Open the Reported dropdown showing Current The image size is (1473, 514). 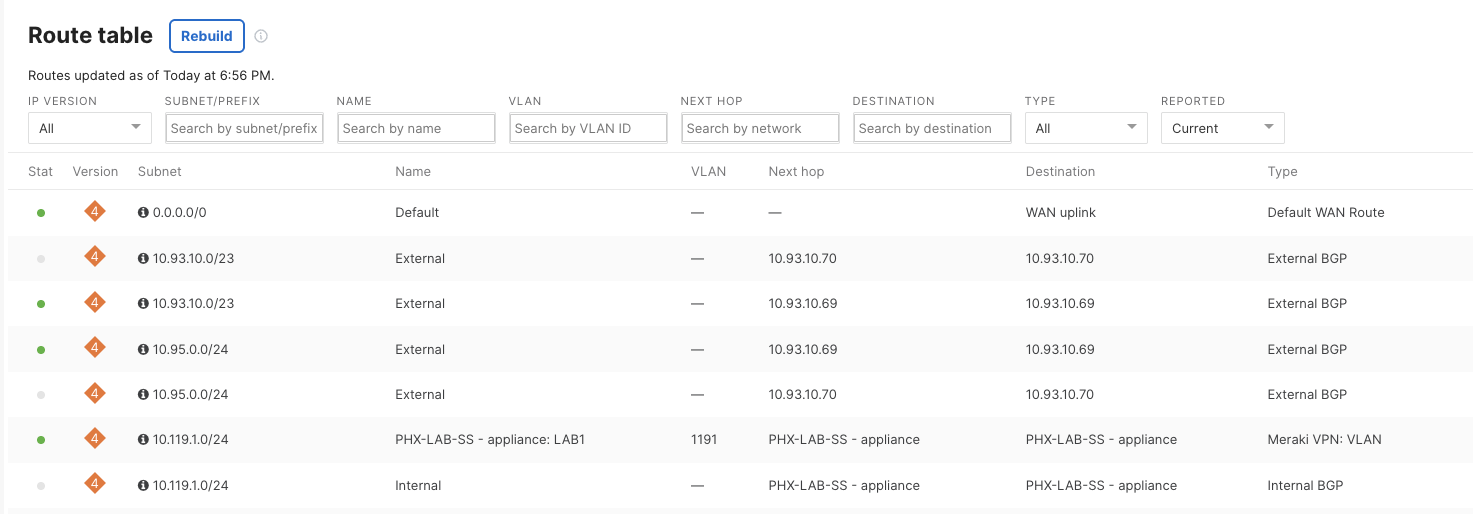pyautogui.click(x=1222, y=128)
